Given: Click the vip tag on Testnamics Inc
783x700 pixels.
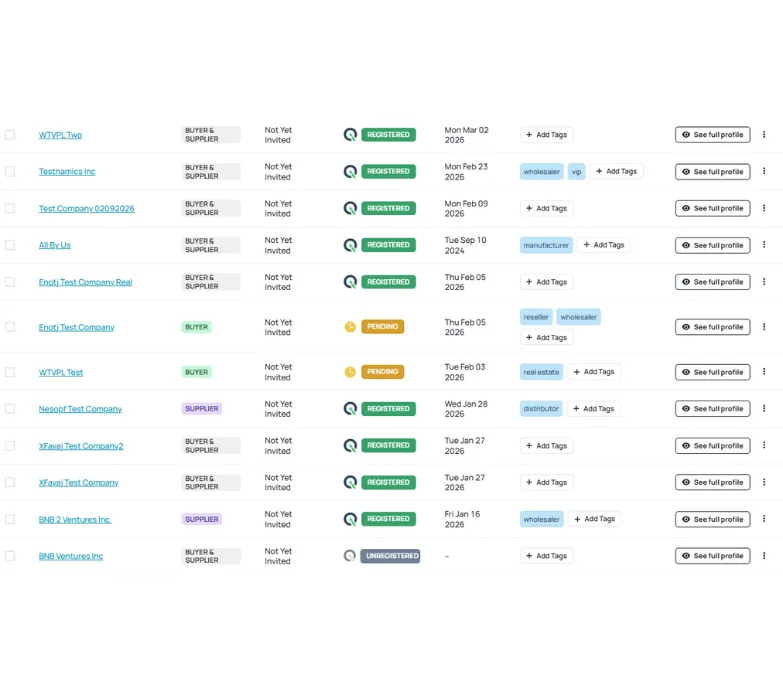Looking at the screenshot, I should pyautogui.click(x=576, y=172).
